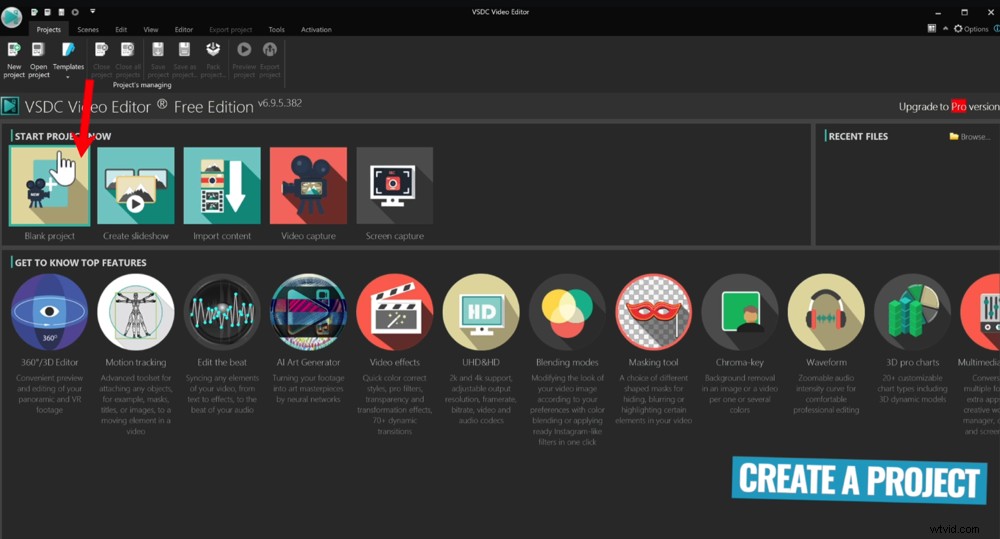Click the Video capture camera tile

point(309,186)
